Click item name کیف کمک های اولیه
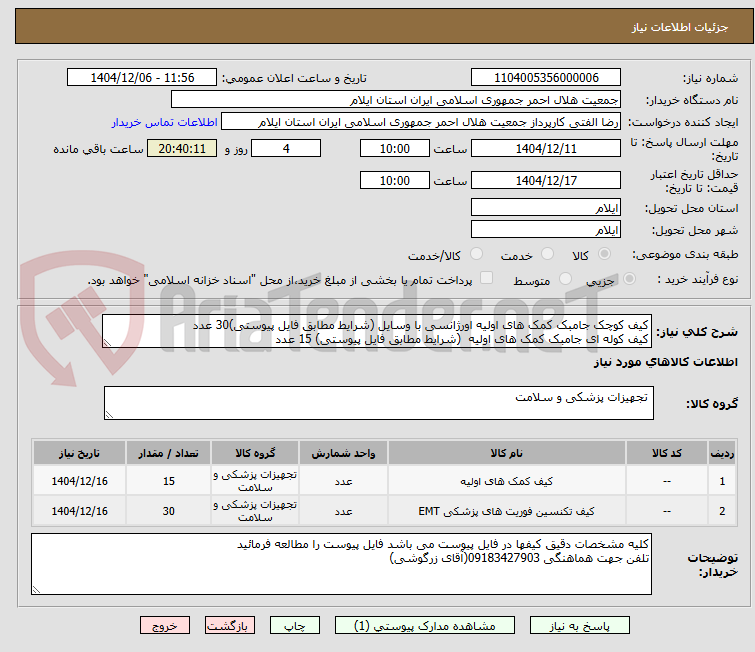Viewport: 755px width, 652px height. (x=507, y=481)
